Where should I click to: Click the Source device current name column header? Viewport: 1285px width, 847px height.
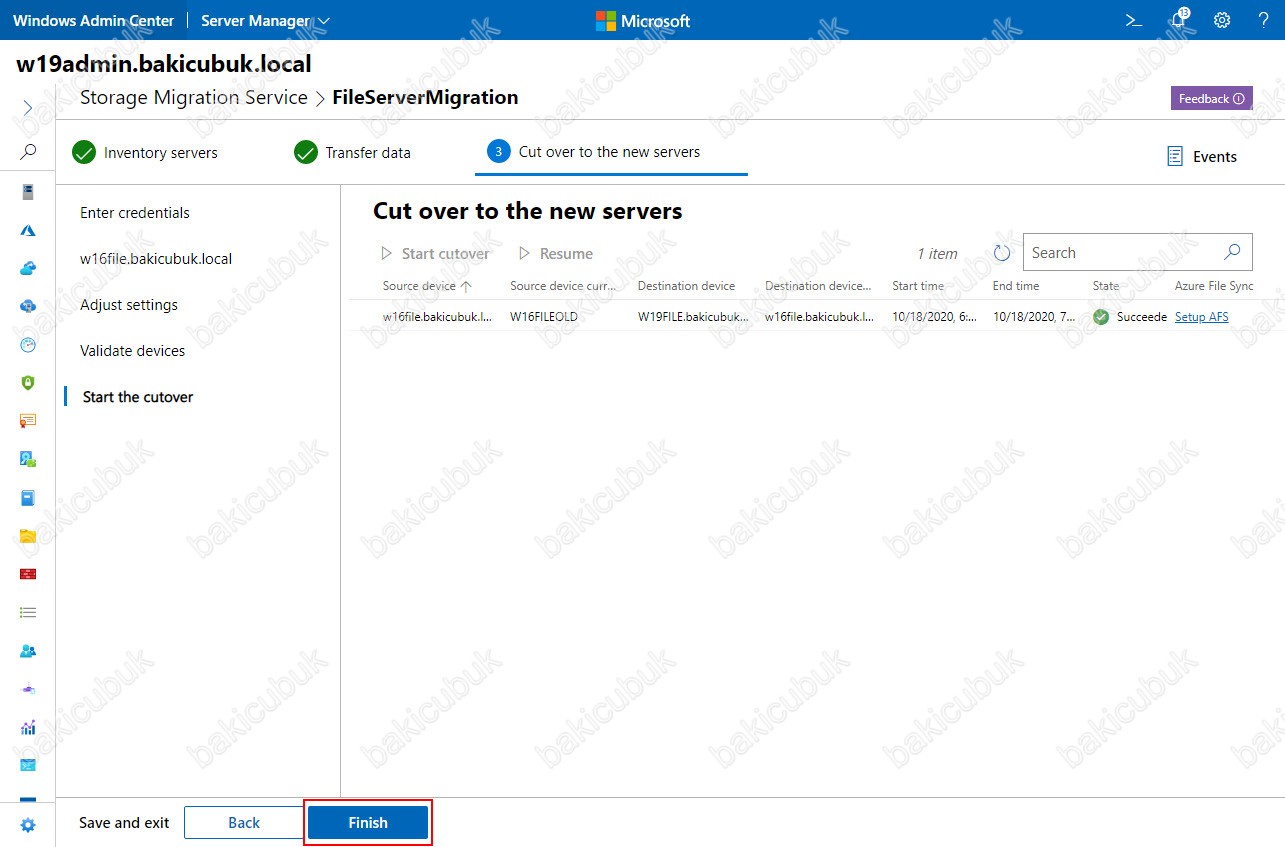[562, 286]
